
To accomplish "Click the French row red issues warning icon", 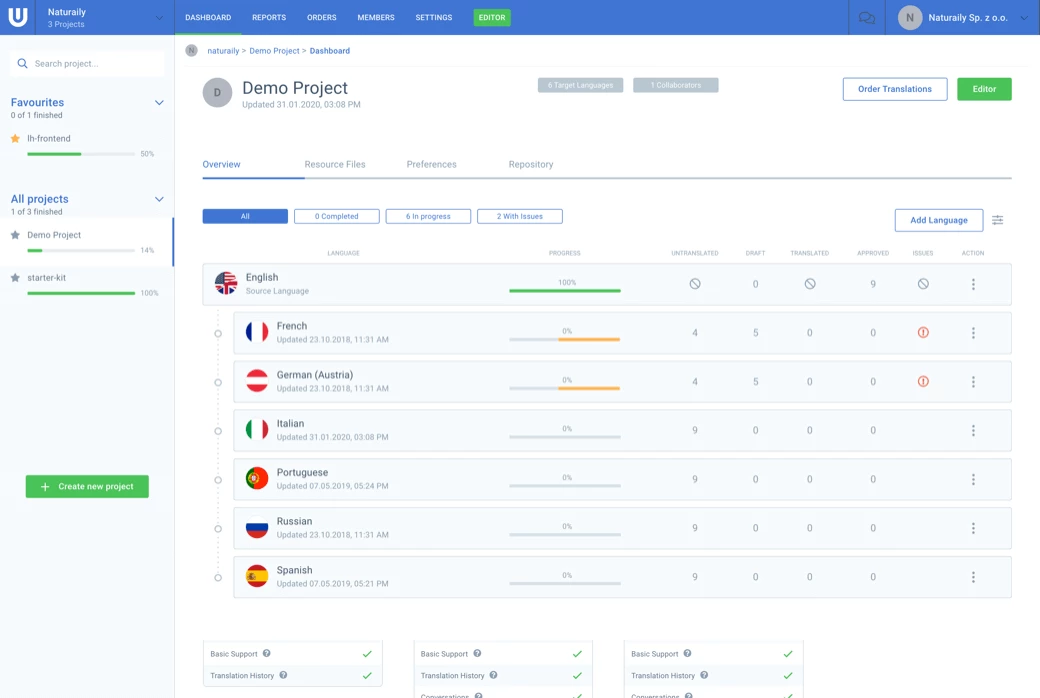I will pos(923,332).
